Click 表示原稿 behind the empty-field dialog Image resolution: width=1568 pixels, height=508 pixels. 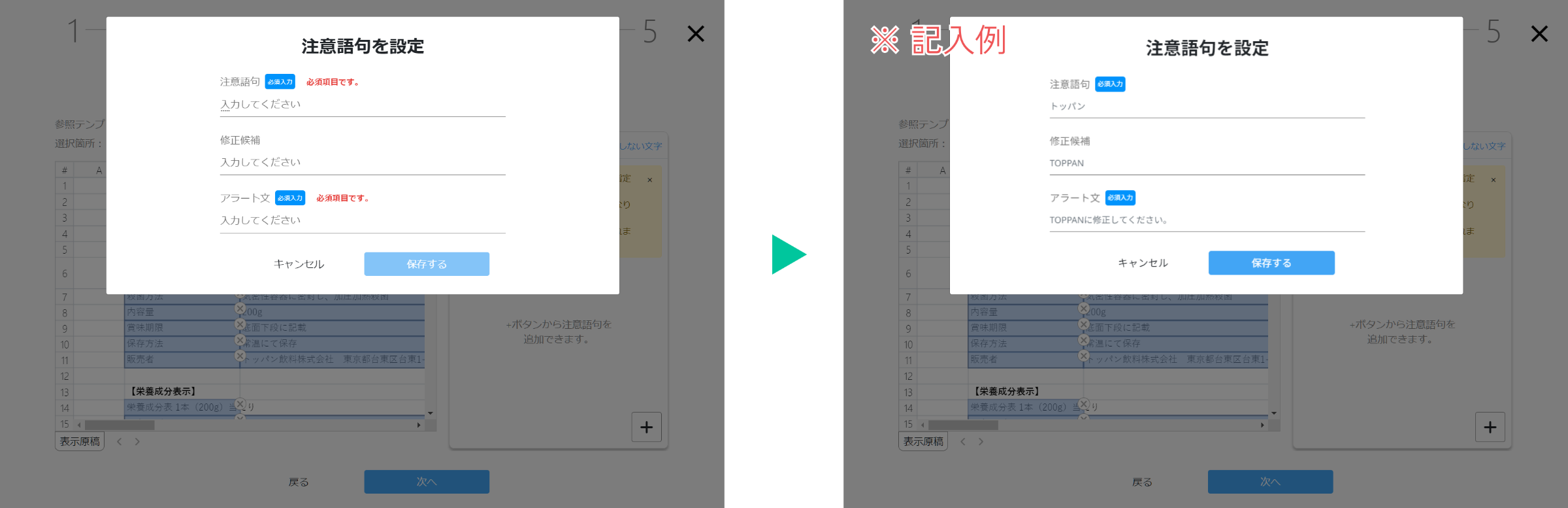tap(80, 442)
